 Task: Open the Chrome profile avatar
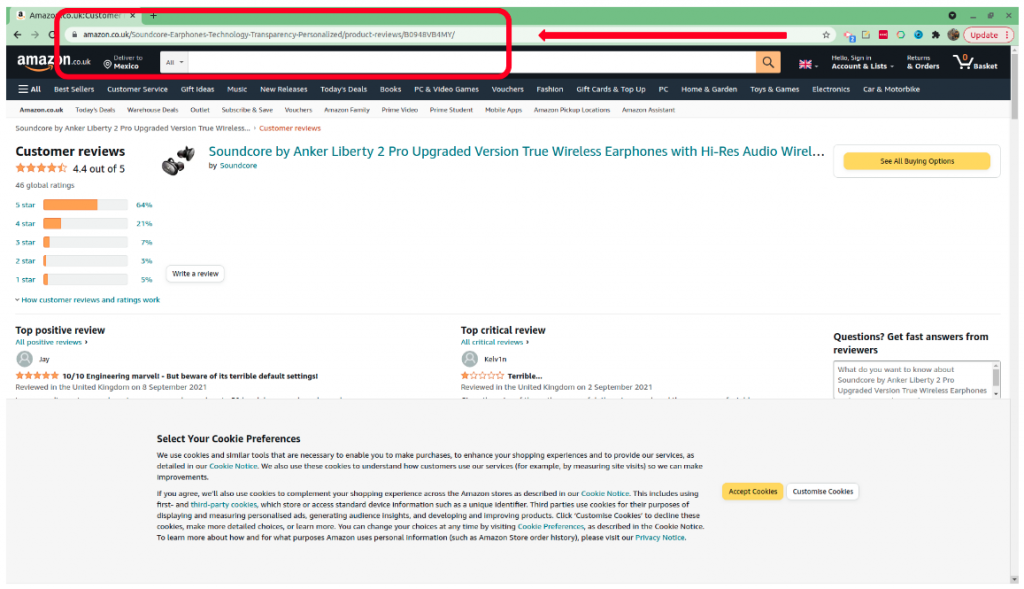point(953,35)
